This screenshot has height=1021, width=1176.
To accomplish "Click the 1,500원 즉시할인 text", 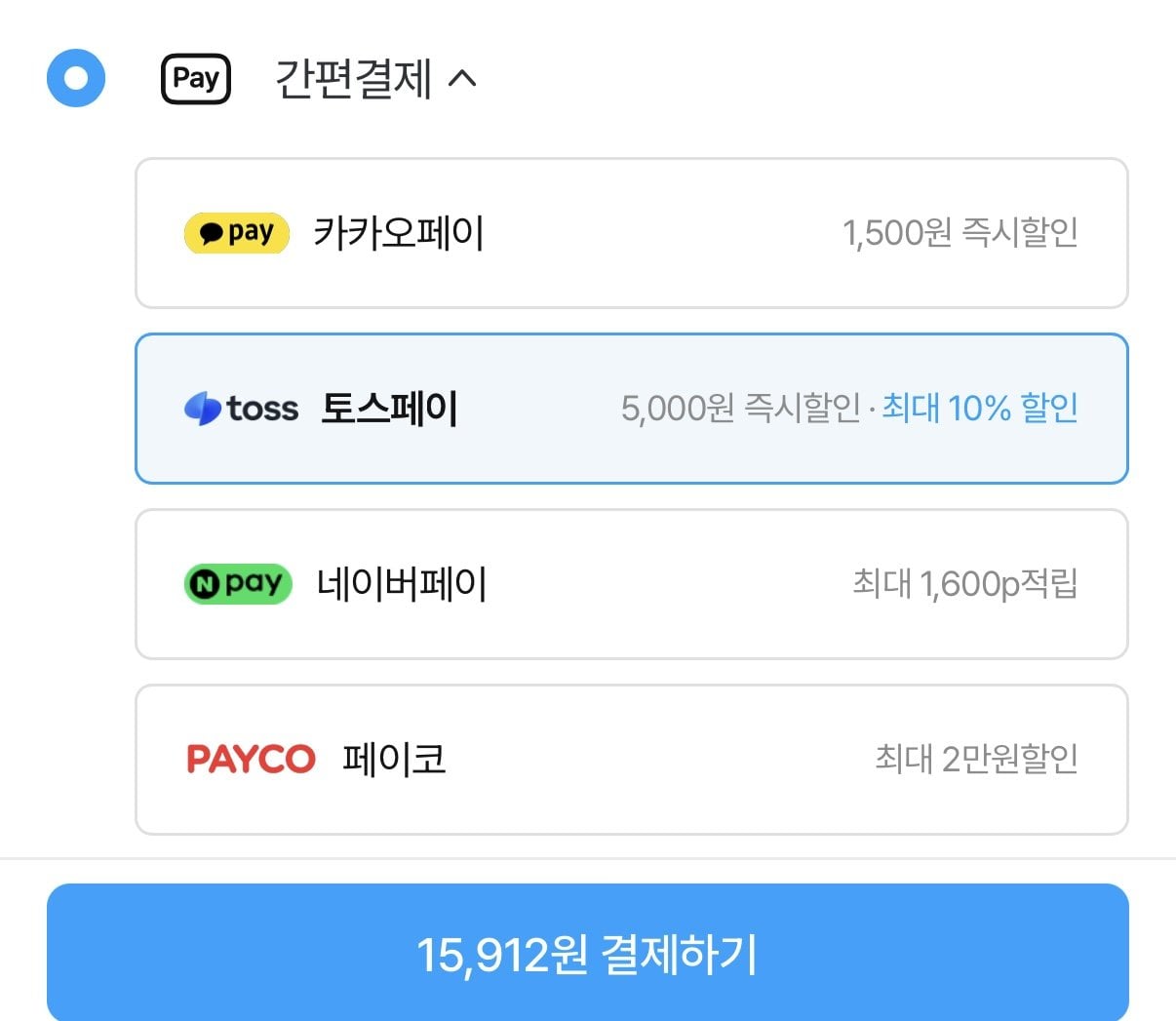I will click(x=960, y=233).
